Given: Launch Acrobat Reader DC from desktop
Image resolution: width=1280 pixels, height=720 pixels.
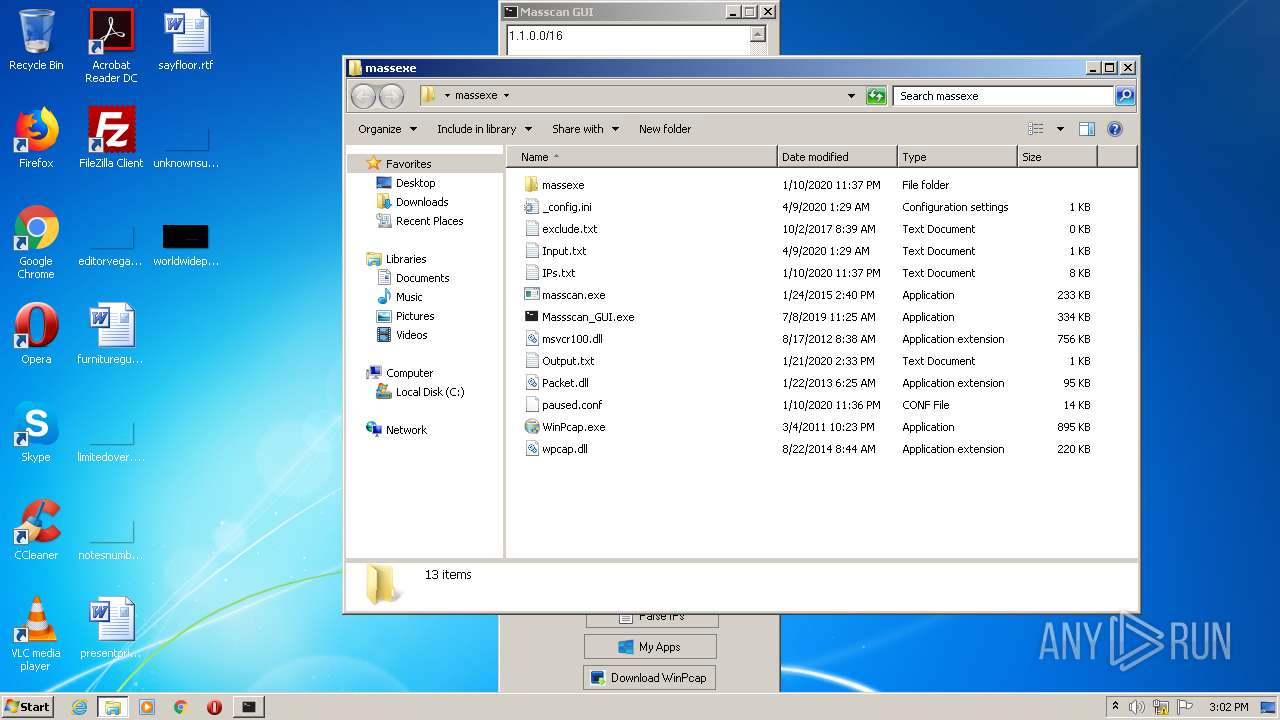Looking at the screenshot, I should coord(111,45).
